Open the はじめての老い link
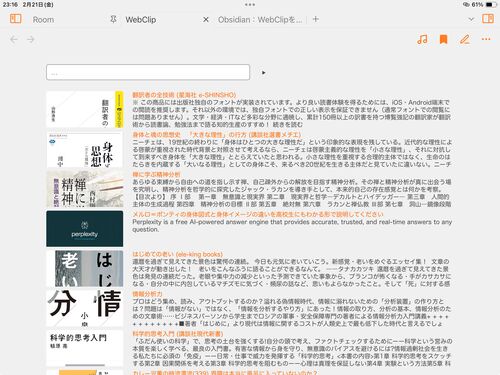Image resolution: width=500 pixels, height=375 pixels. 177,254
